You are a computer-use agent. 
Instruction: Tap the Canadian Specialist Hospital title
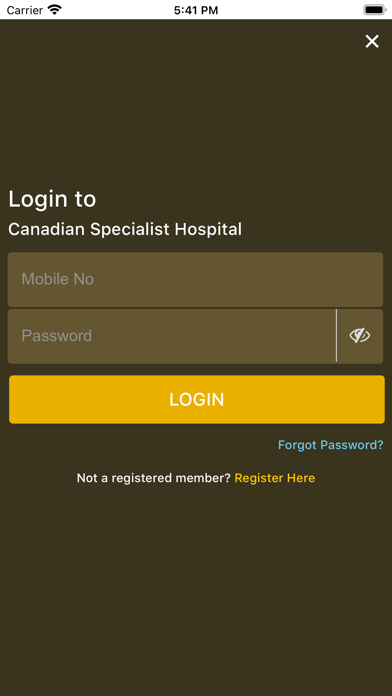click(x=125, y=229)
